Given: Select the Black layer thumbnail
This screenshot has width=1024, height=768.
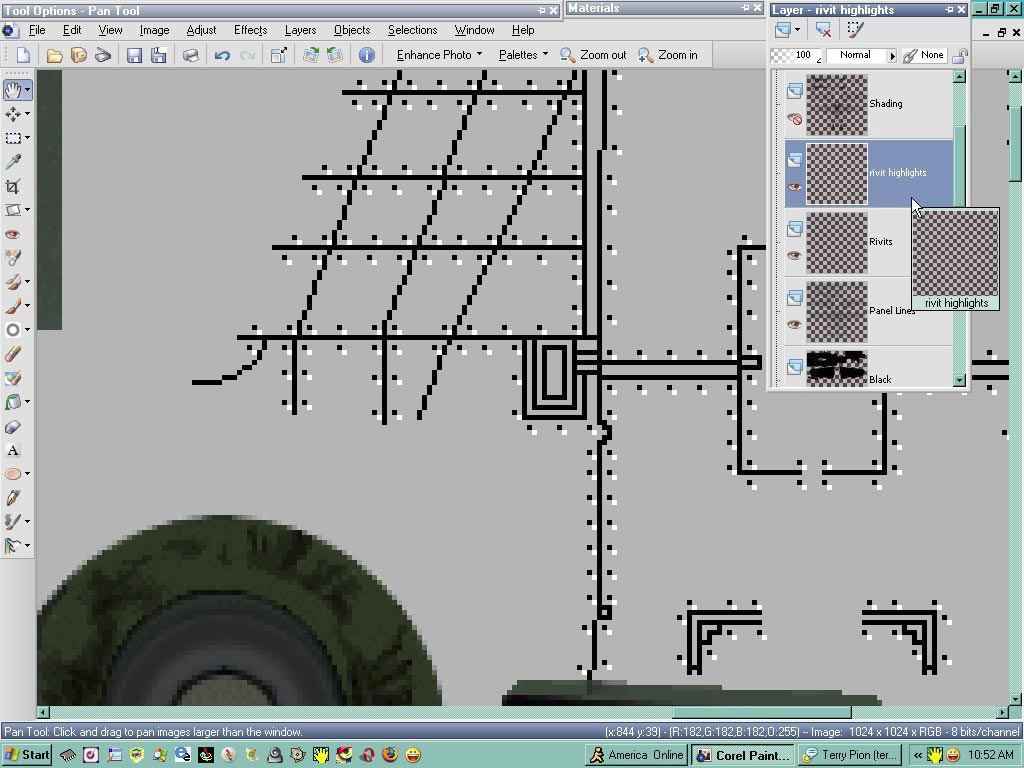Looking at the screenshot, I should point(837,368).
